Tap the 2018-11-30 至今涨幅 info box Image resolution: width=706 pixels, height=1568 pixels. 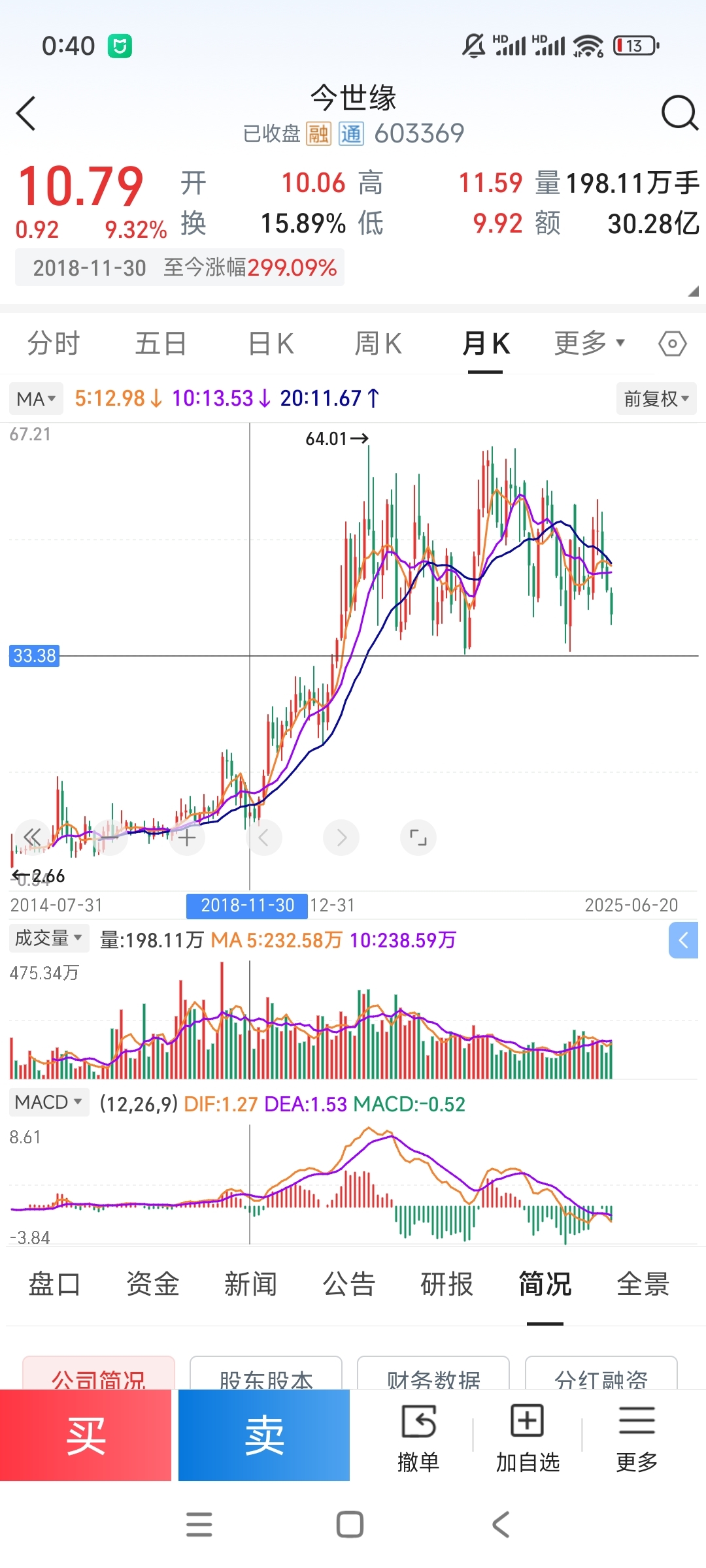pyautogui.click(x=180, y=268)
